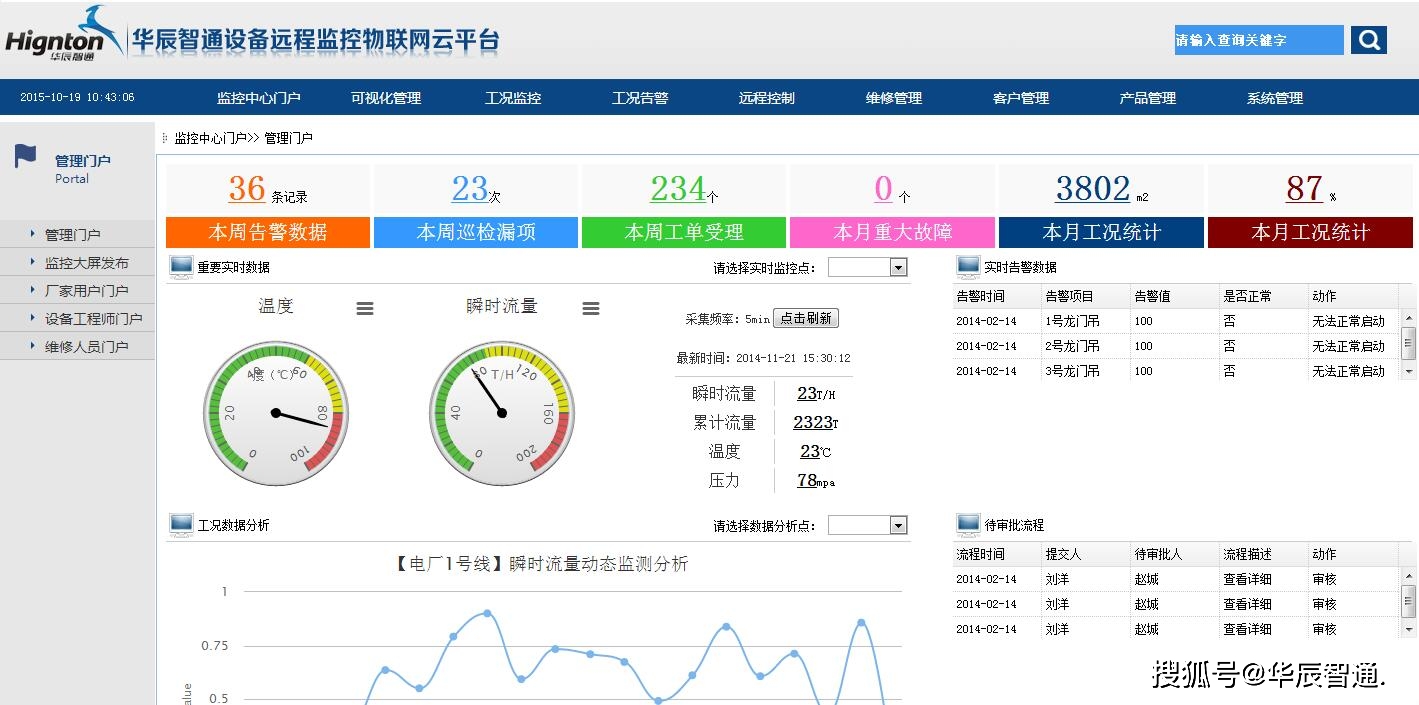Click the 234 work orders link
This screenshot has height=705, width=1419.
678,188
